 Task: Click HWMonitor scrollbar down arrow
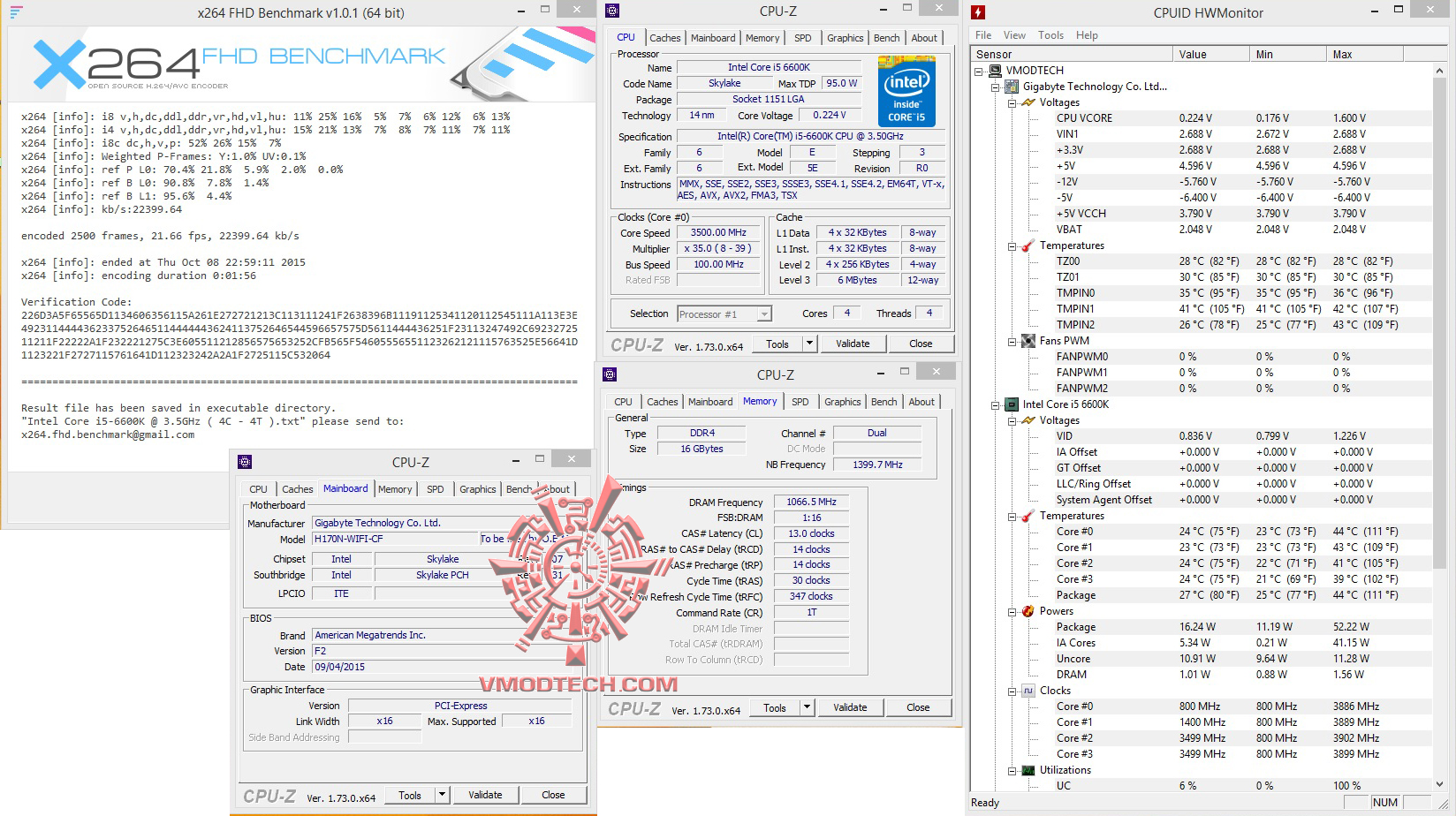pyautogui.click(x=1440, y=783)
